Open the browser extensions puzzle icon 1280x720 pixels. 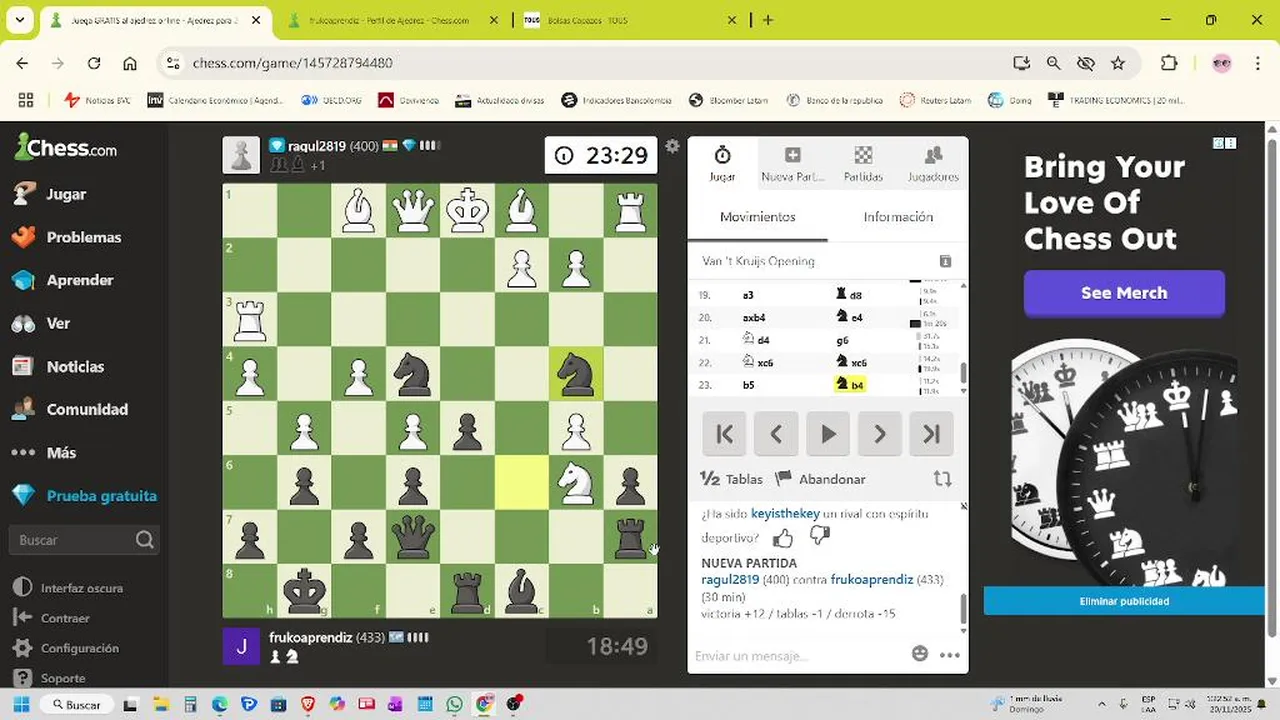pyautogui.click(x=1169, y=63)
